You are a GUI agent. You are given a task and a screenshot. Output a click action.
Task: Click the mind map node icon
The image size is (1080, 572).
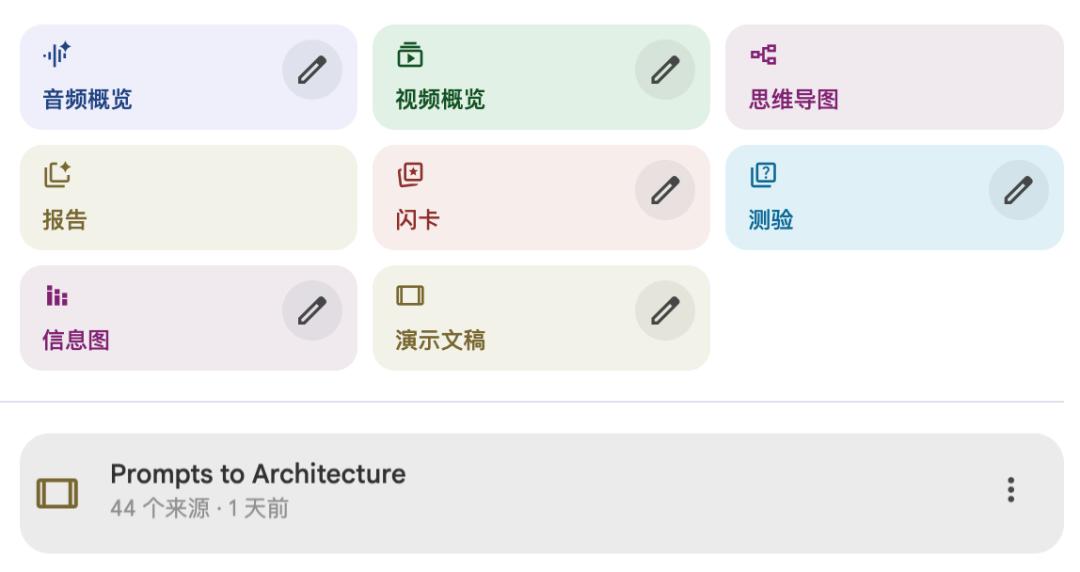[764, 55]
